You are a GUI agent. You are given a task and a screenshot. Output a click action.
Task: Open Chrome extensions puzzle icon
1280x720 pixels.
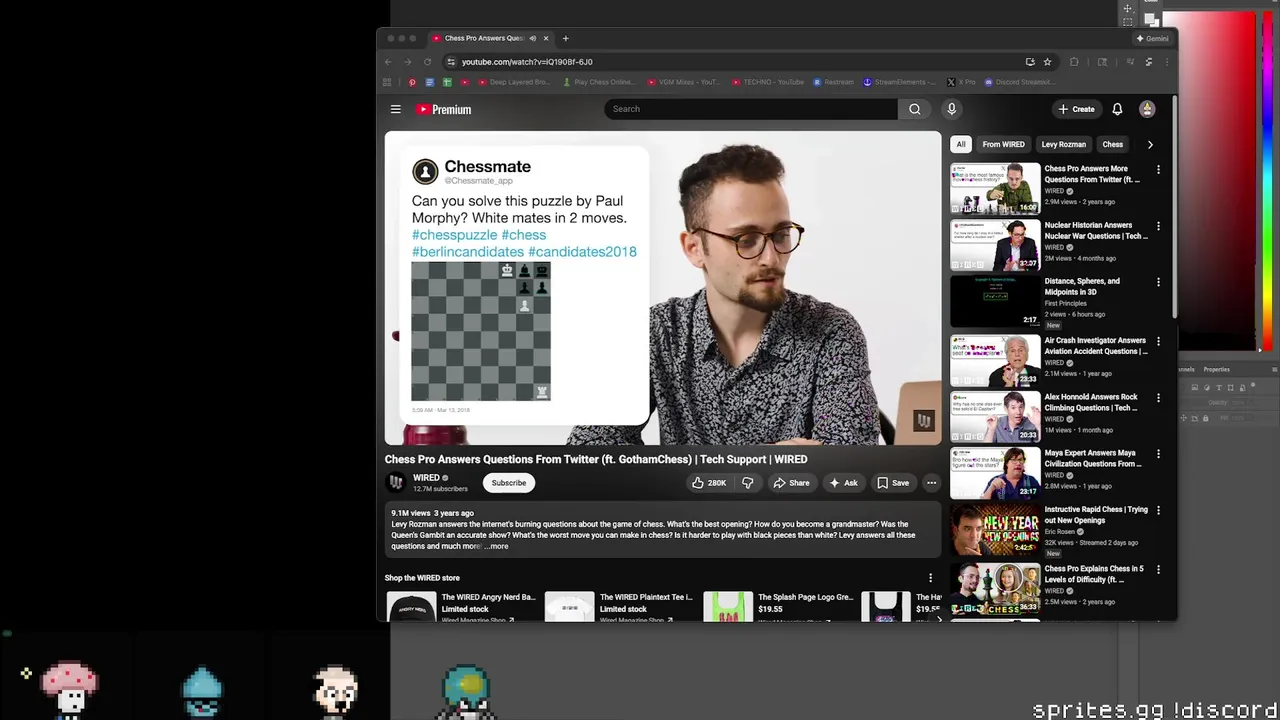coord(1074,62)
